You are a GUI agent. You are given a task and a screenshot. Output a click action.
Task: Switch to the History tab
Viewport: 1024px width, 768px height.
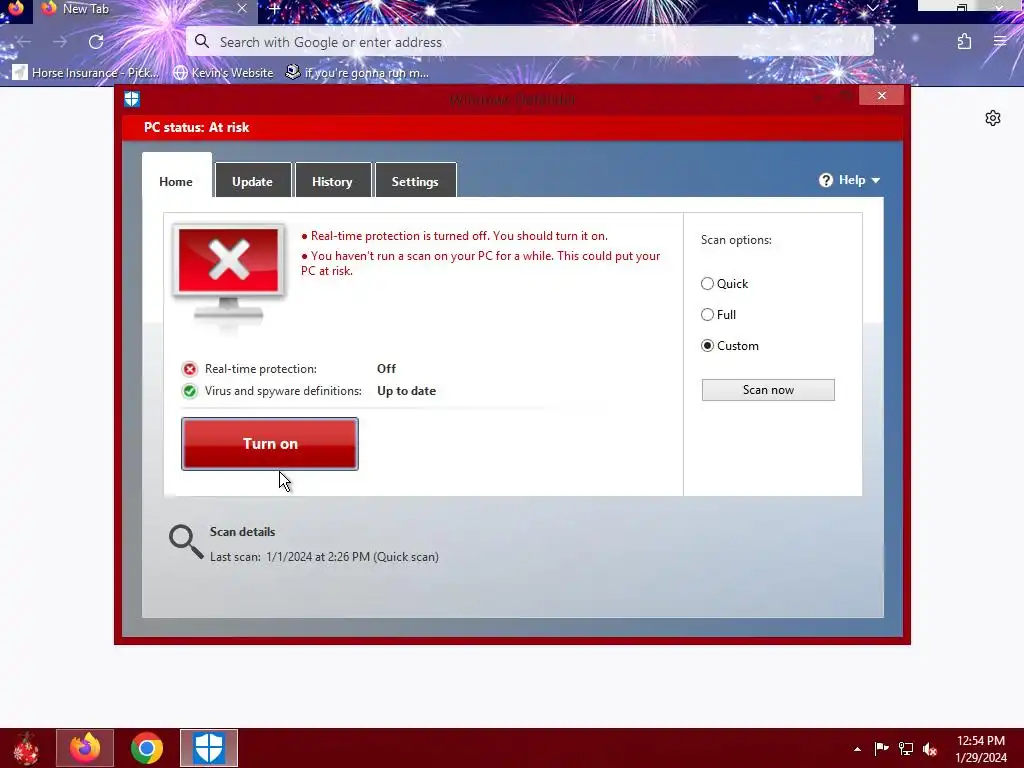[332, 181]
